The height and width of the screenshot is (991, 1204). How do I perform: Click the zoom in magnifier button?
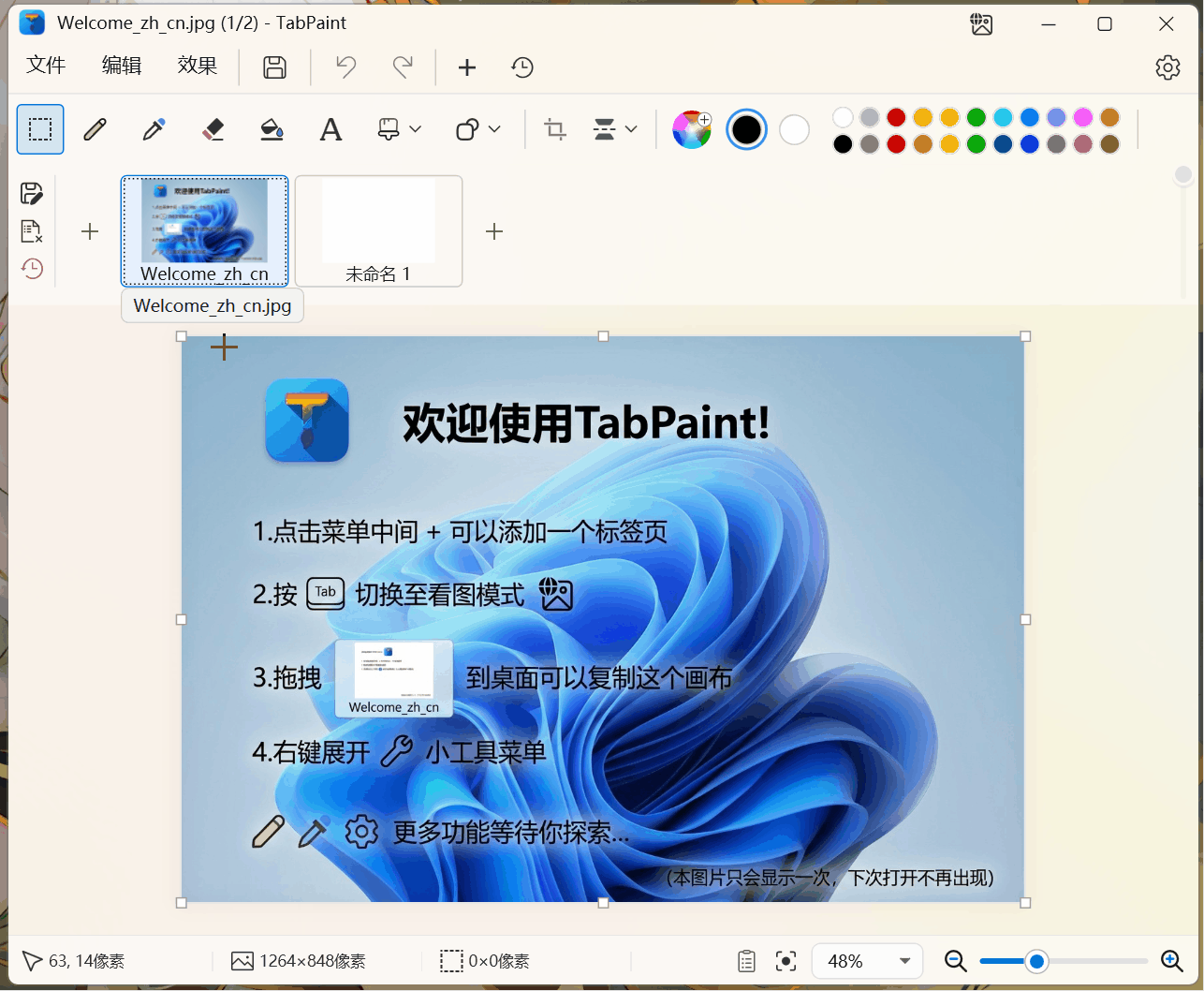pos(1171,961)
